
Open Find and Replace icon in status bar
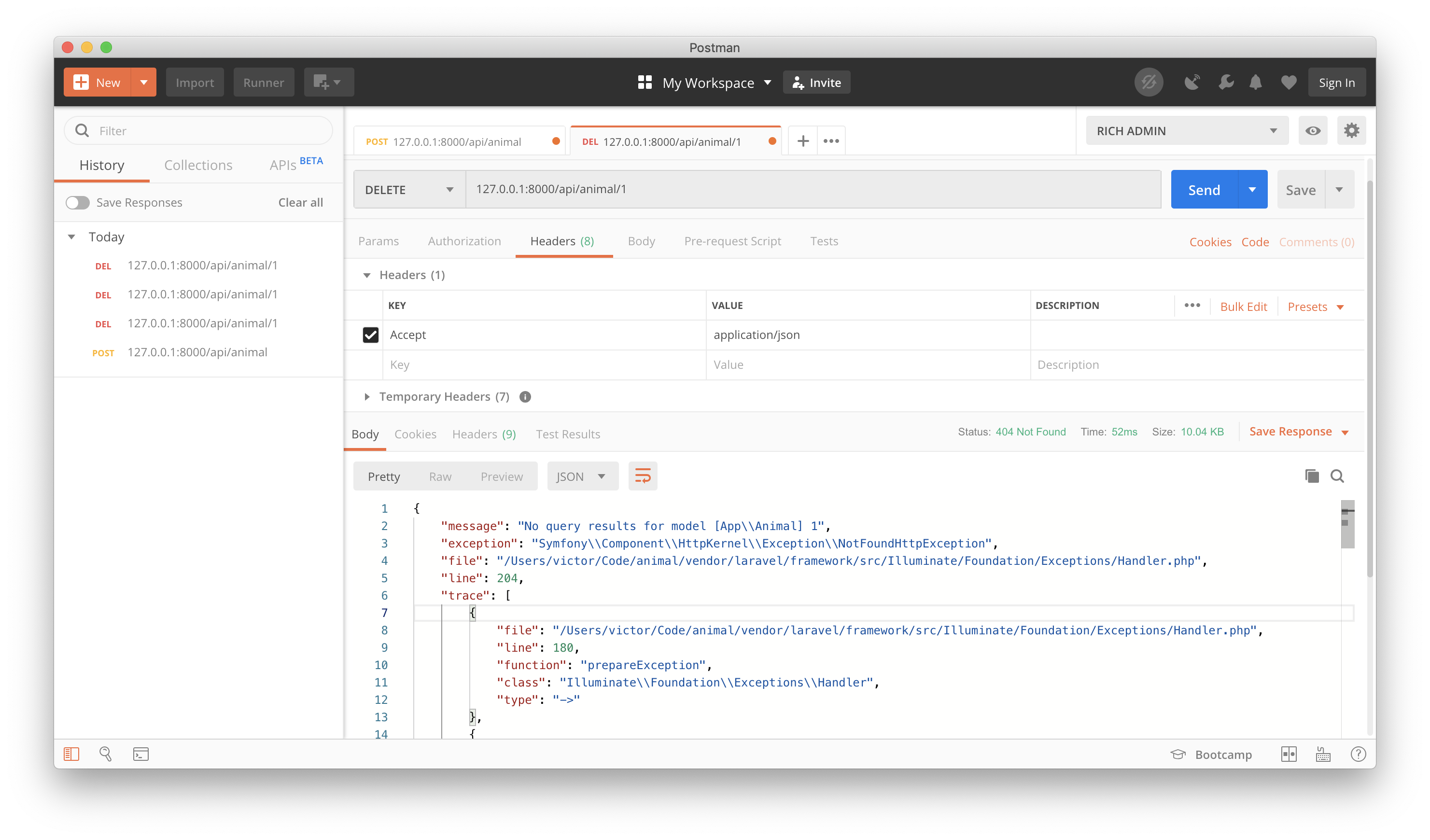[x=106, y=754]
